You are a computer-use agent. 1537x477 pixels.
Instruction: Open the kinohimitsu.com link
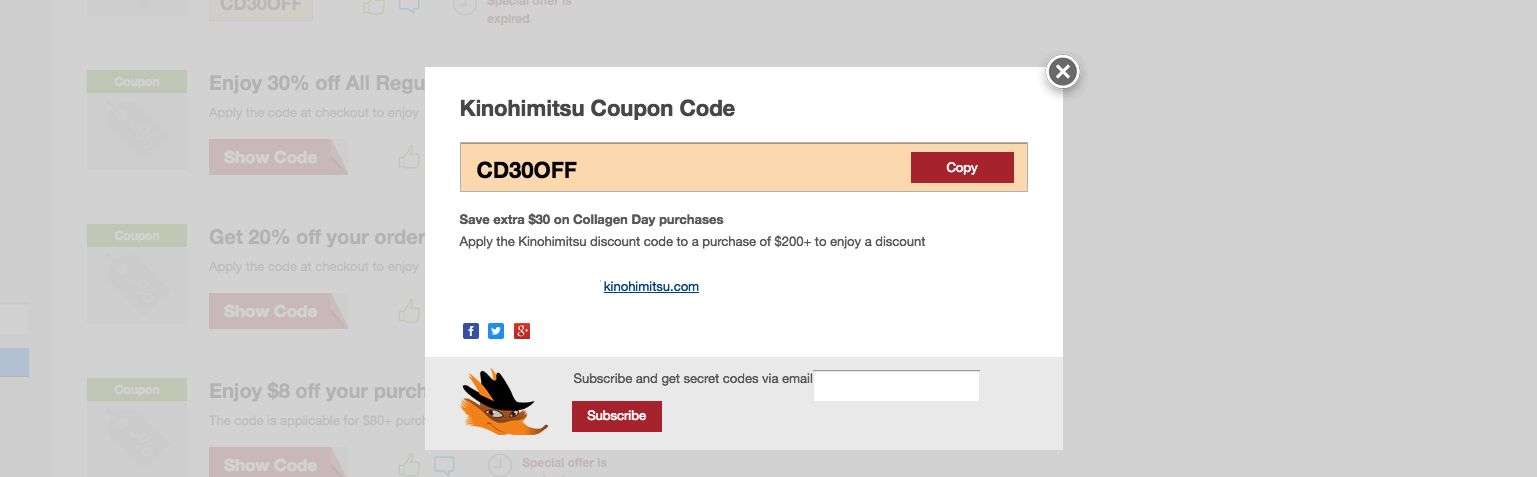point(651,287)
